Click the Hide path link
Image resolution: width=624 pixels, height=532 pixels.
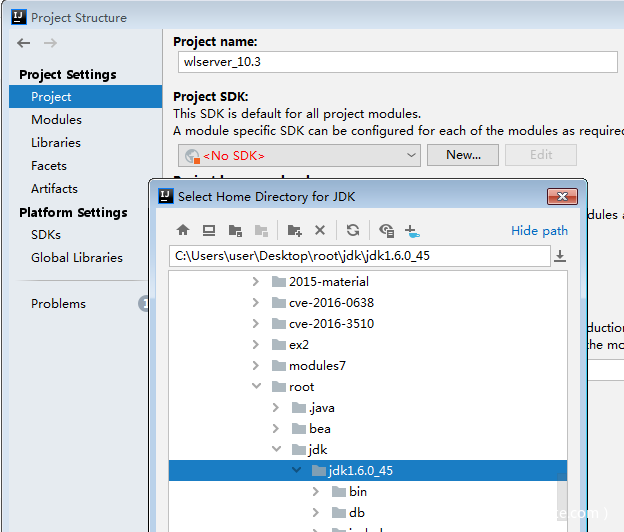(539, 230)
